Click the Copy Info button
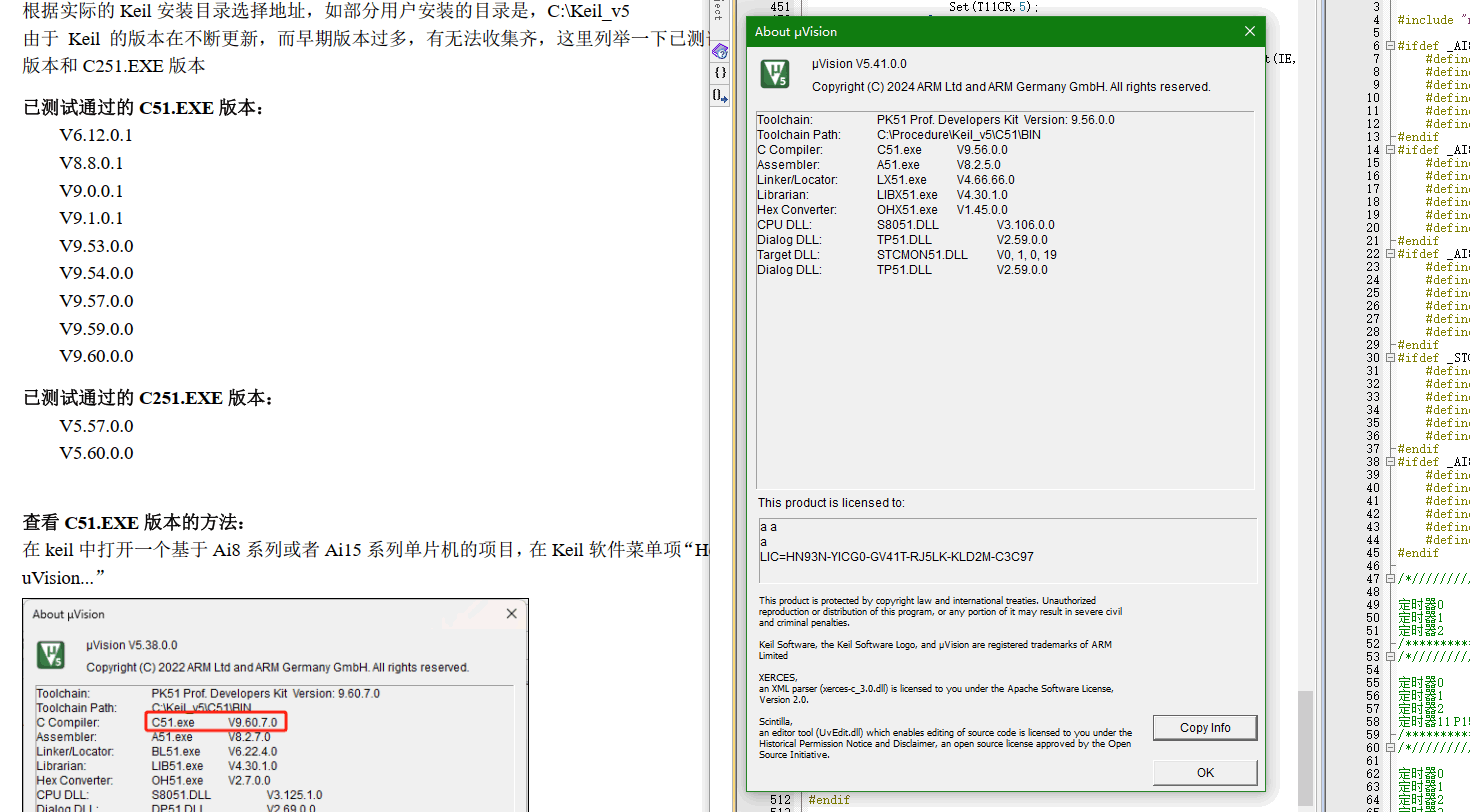The image size is (1470, 812). (x=1205, y=728)
